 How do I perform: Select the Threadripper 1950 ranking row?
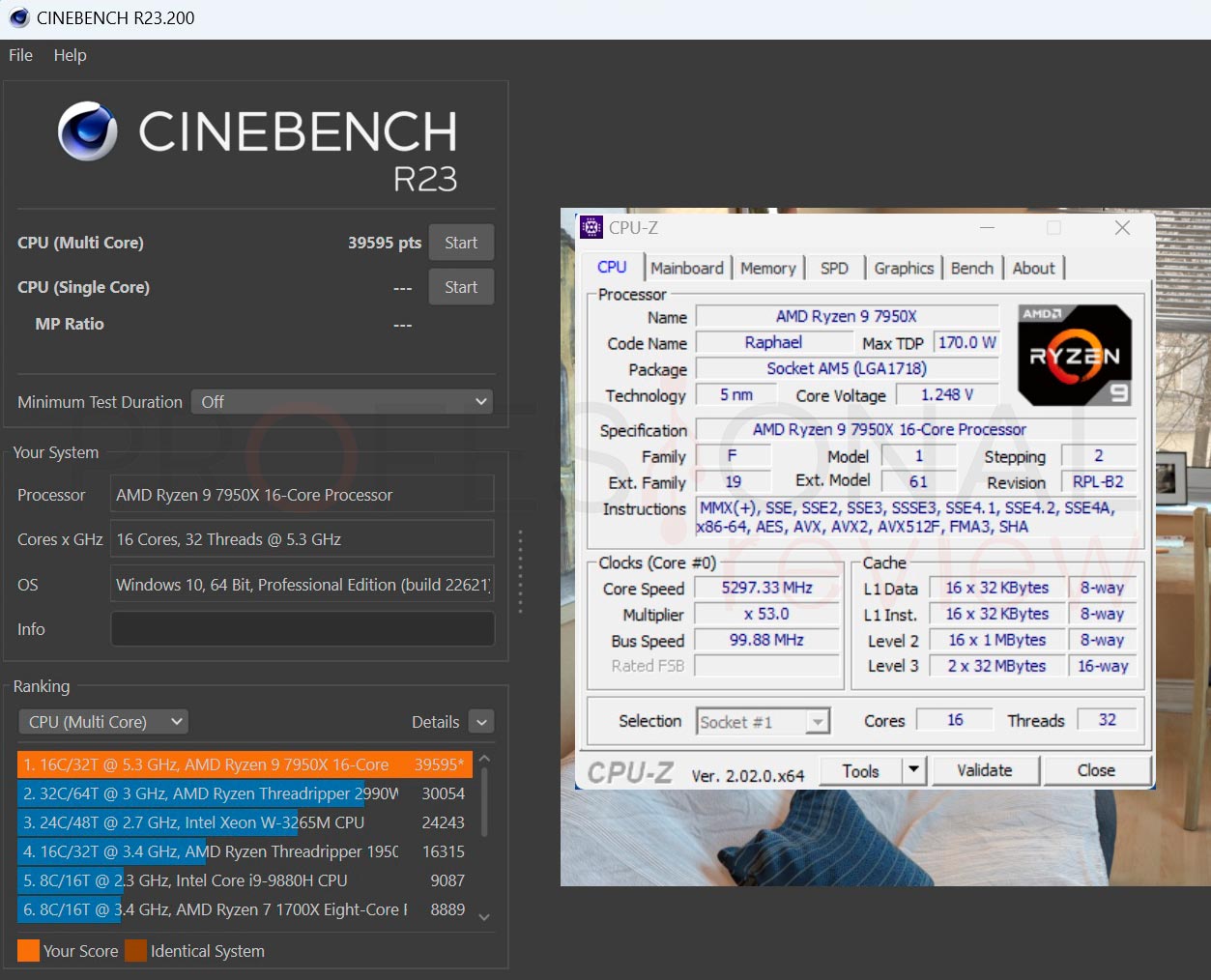coord(245,851)
